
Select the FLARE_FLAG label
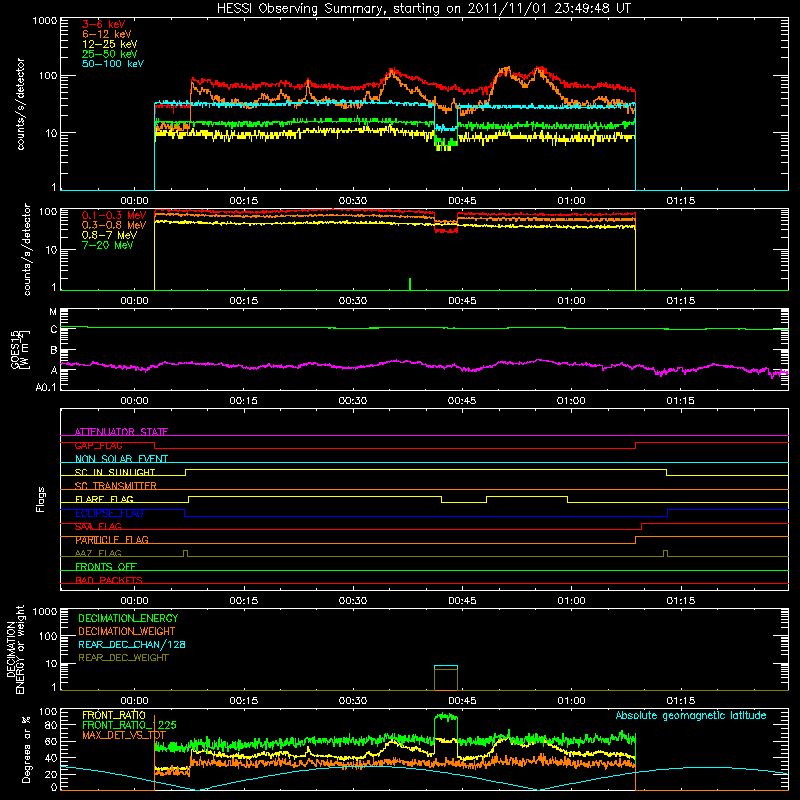click(x=104, y=499)
